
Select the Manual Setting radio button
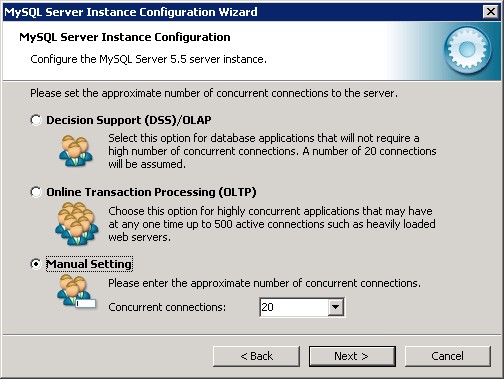click(36, 264)
